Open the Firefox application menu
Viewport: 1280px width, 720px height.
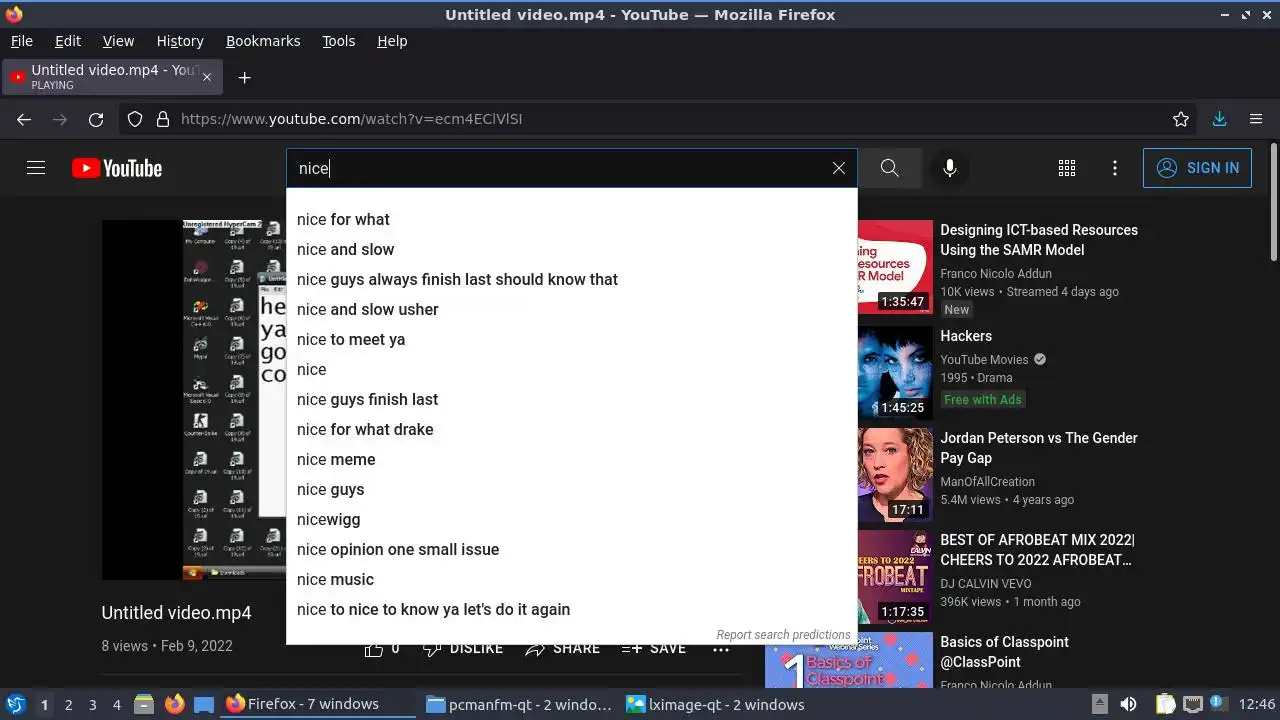(x=1256, y=119)
